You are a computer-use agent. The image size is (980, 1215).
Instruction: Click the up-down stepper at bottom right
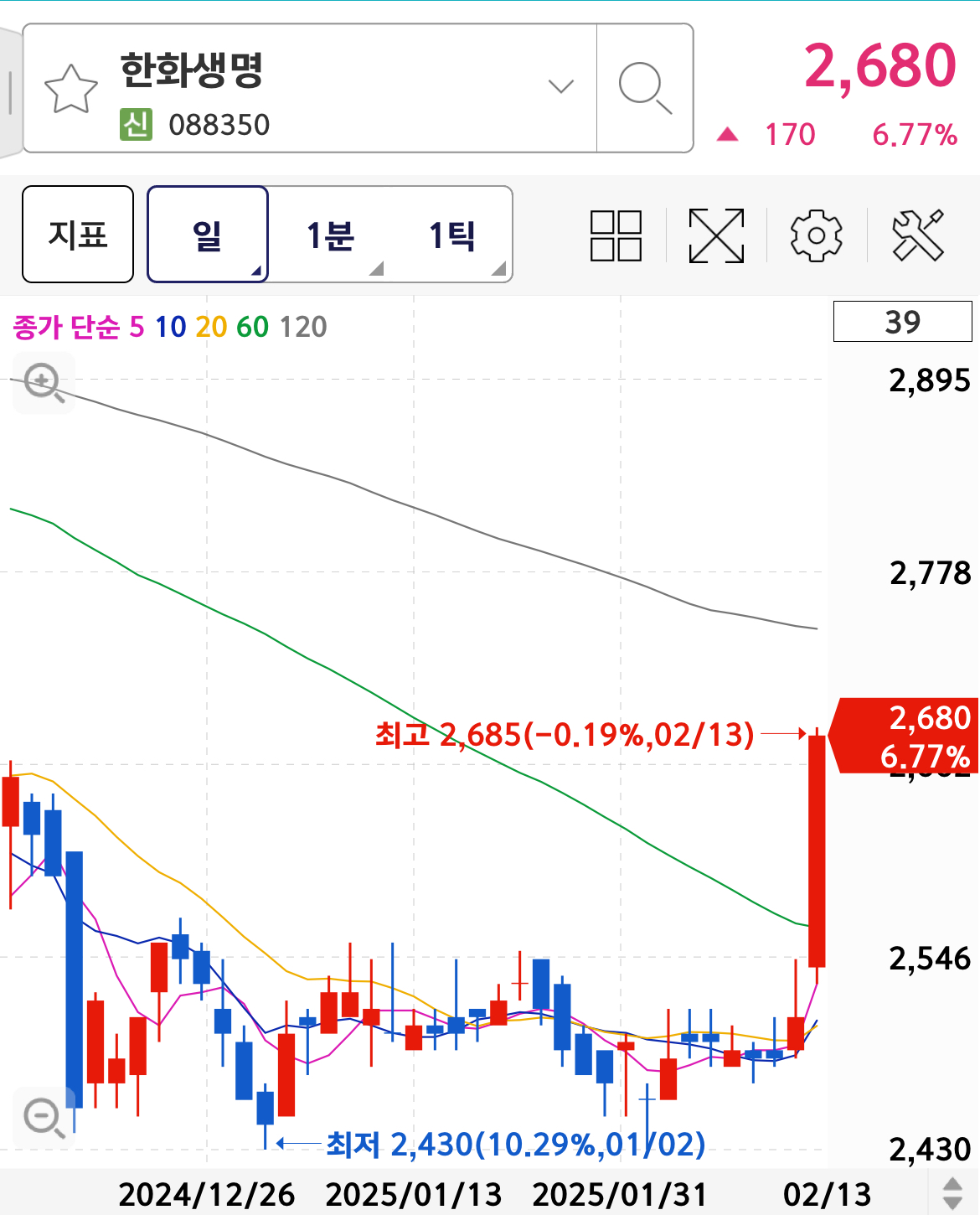tap(952, 1193)
